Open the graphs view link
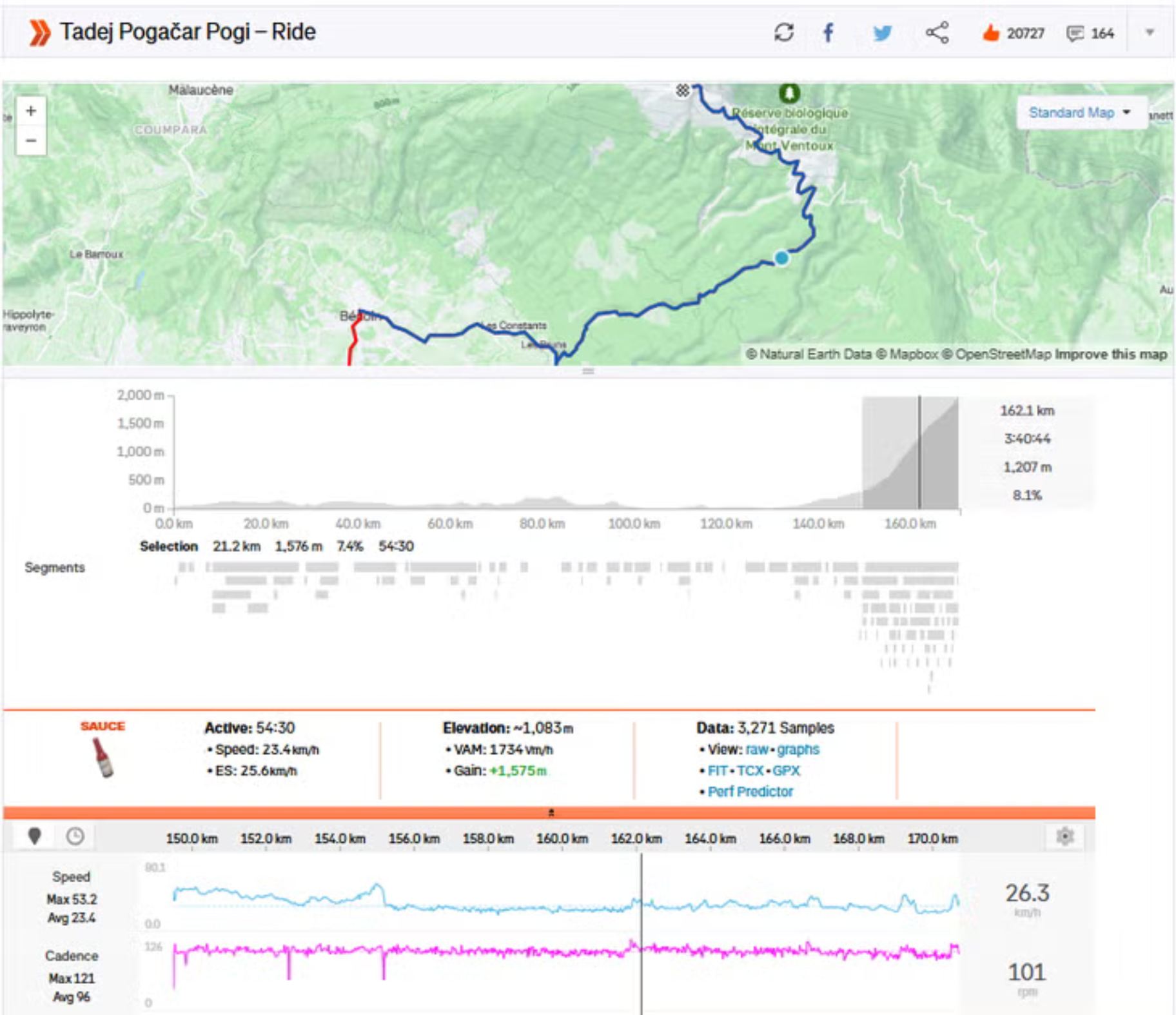Screen dimensions: 1176x1015 click(798, 749)
